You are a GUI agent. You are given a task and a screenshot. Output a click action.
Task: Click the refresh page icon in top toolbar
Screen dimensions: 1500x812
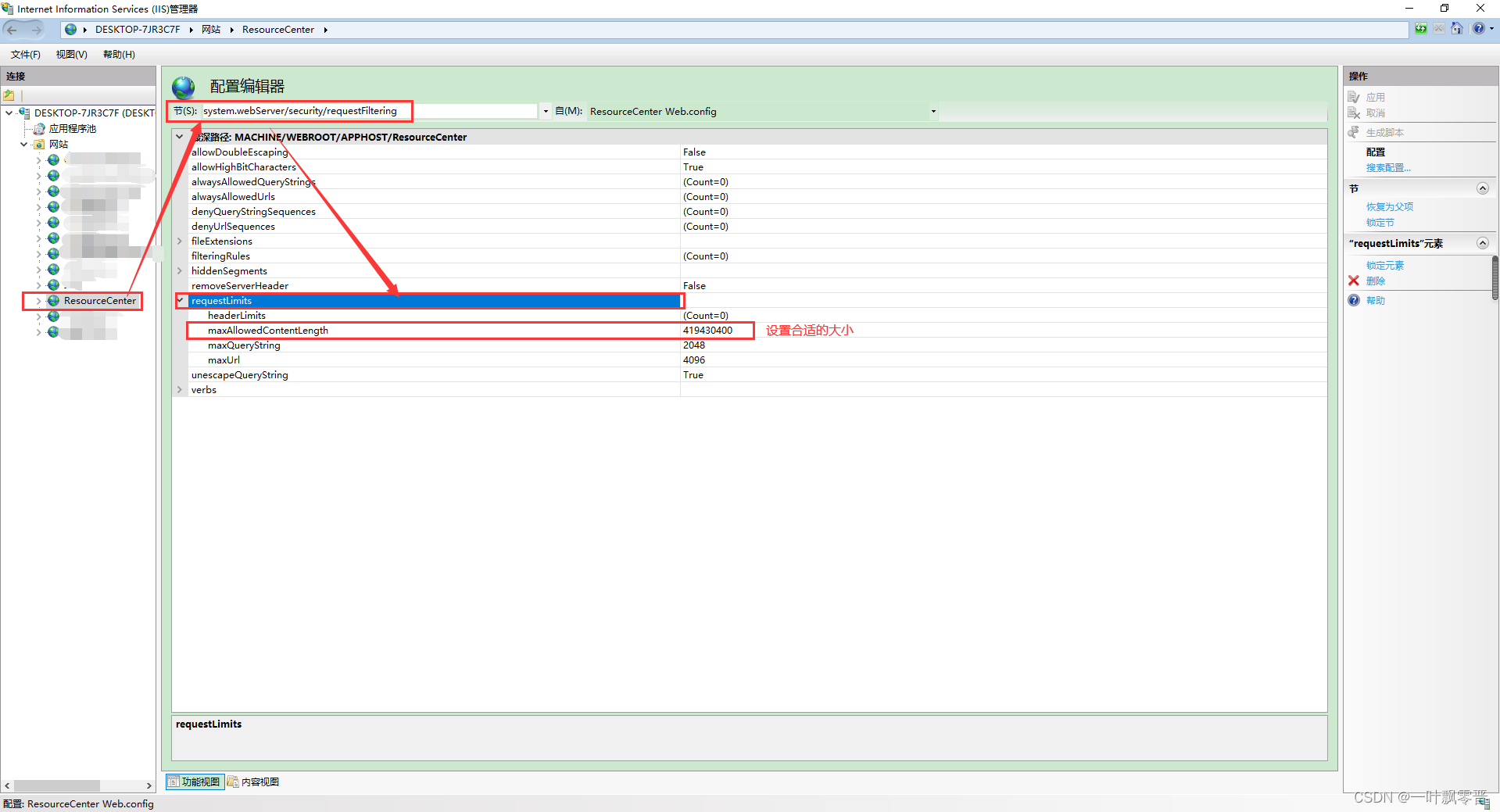click(x=1421, y=29)
